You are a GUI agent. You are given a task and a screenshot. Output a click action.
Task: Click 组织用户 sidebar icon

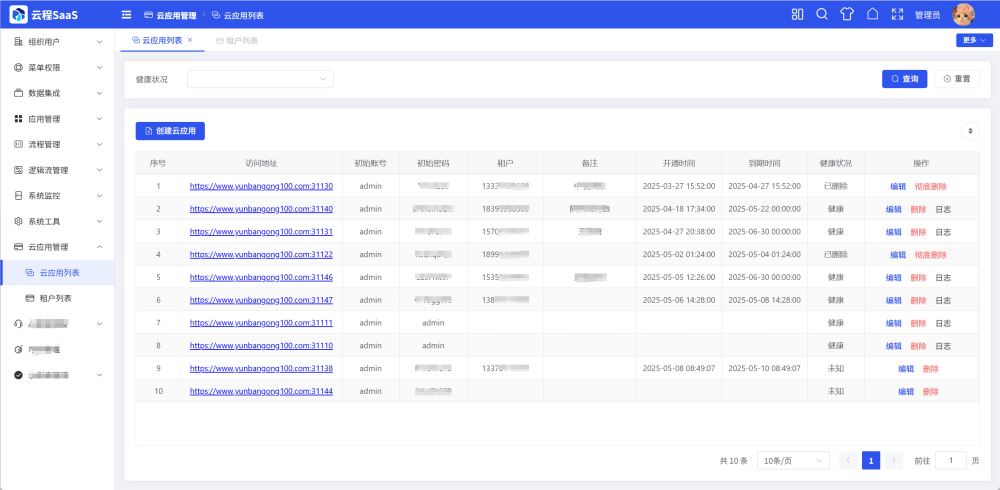(18, 41)
